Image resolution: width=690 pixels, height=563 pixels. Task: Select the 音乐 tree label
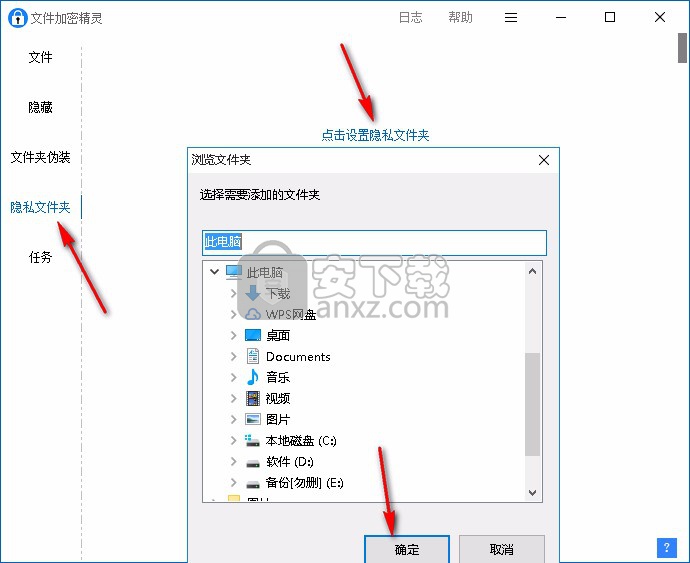point(278,377)
